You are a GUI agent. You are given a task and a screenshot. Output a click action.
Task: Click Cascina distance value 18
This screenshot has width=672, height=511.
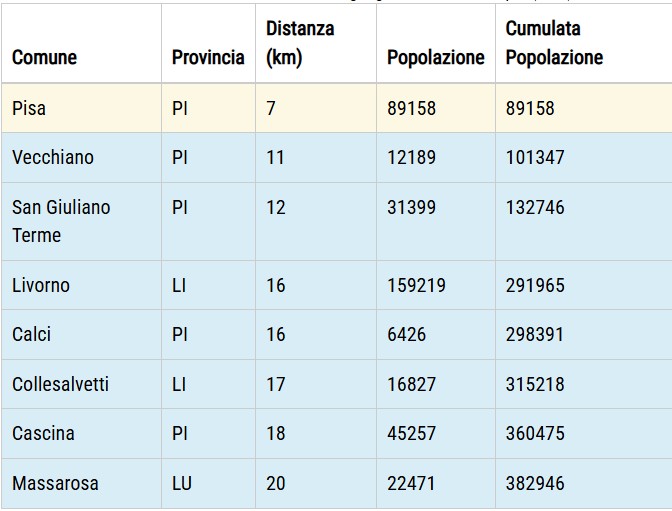[x=276, y=433]
